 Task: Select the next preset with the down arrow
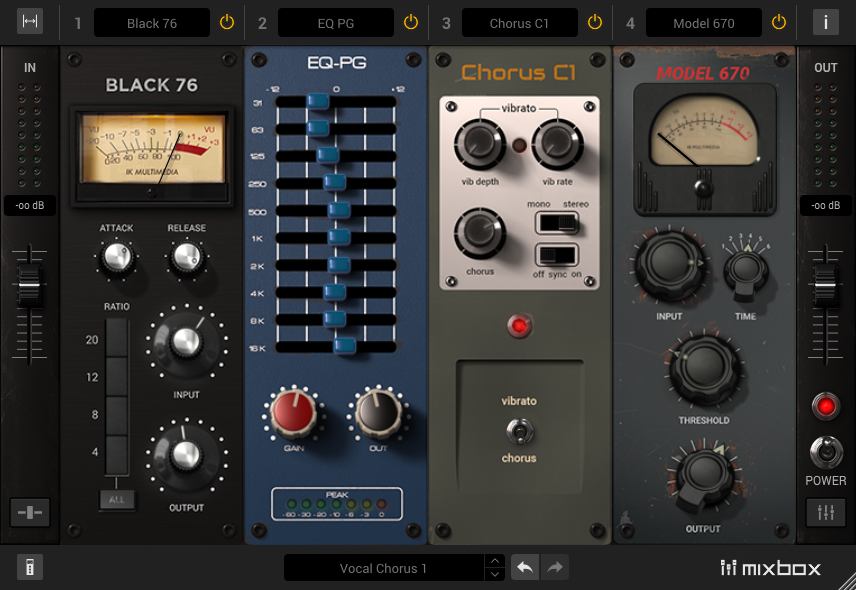tap(495, 574)
